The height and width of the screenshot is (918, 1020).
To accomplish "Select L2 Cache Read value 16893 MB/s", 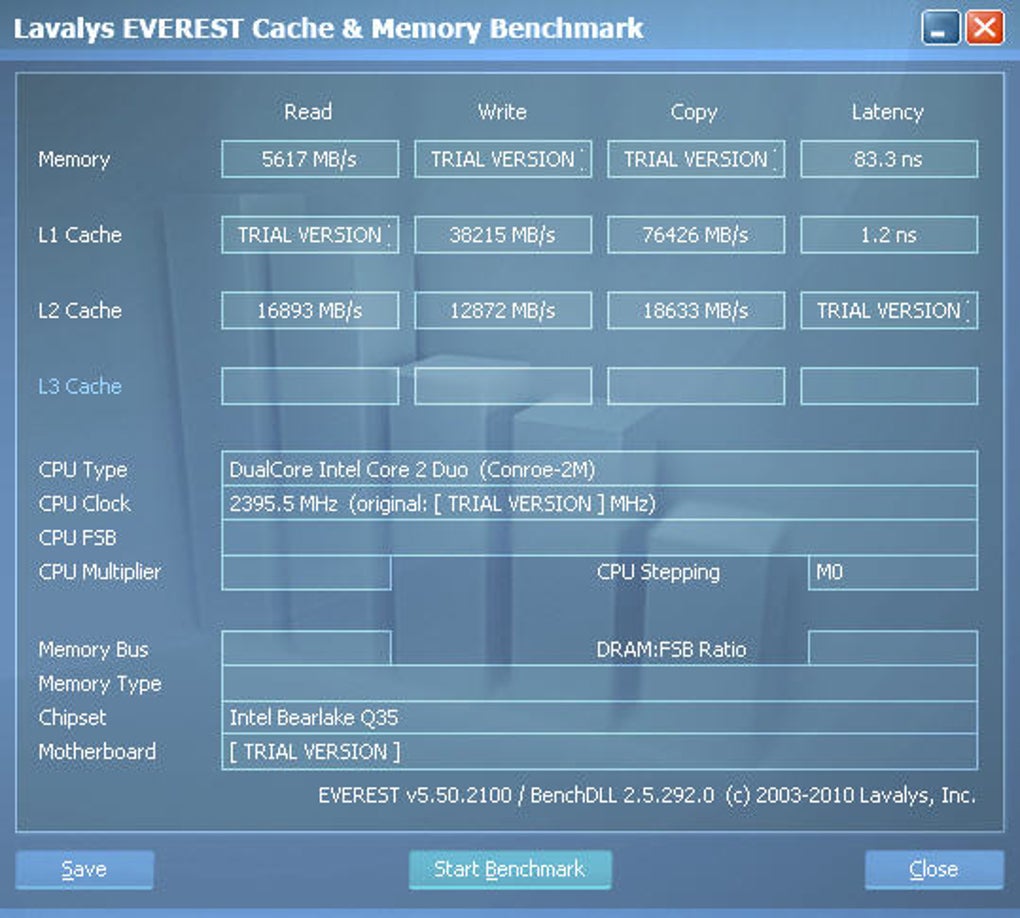I will pos(310,310).
